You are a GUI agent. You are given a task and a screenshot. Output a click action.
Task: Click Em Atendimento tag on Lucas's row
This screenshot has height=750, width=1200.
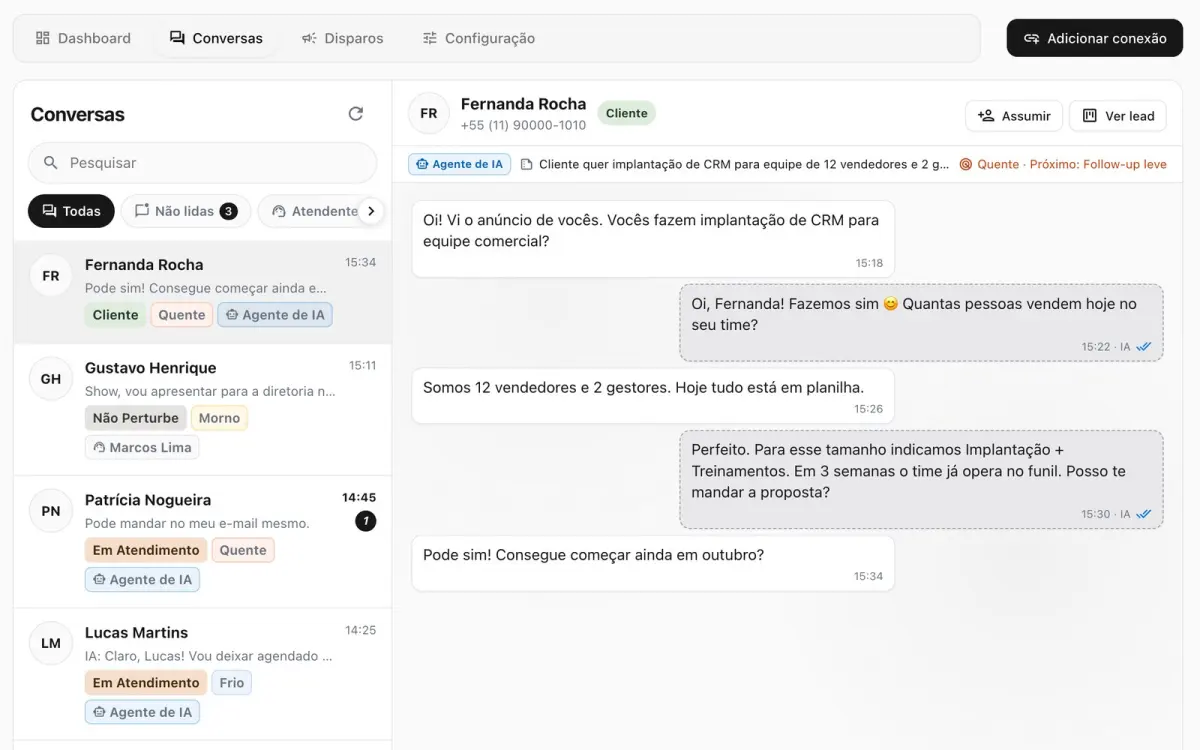point(146,683)
